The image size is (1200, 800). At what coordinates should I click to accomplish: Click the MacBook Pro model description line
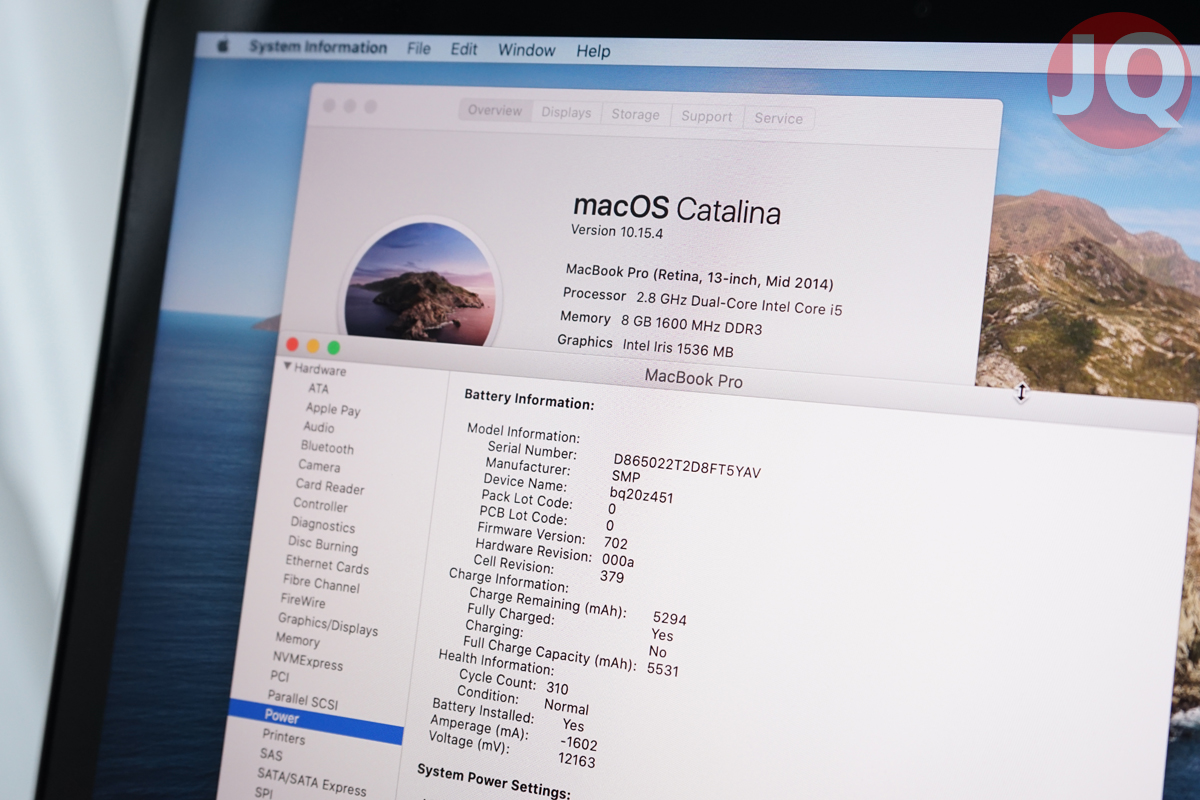pyautogui.click(x=699, y=277)
